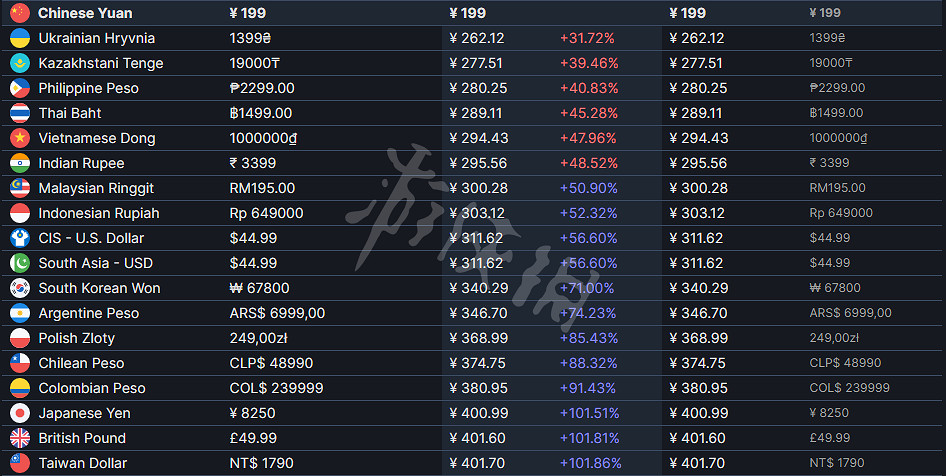Click the Vietnam flag icon
The width and height of the screenshot is (946, 476).
19,138
